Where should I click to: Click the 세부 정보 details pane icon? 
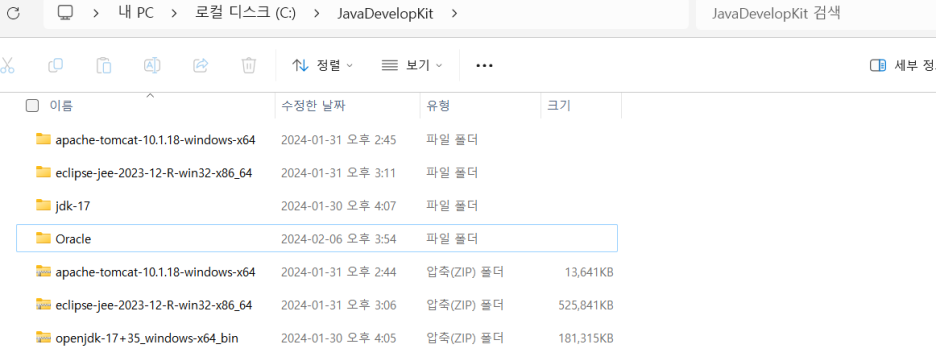878,66
